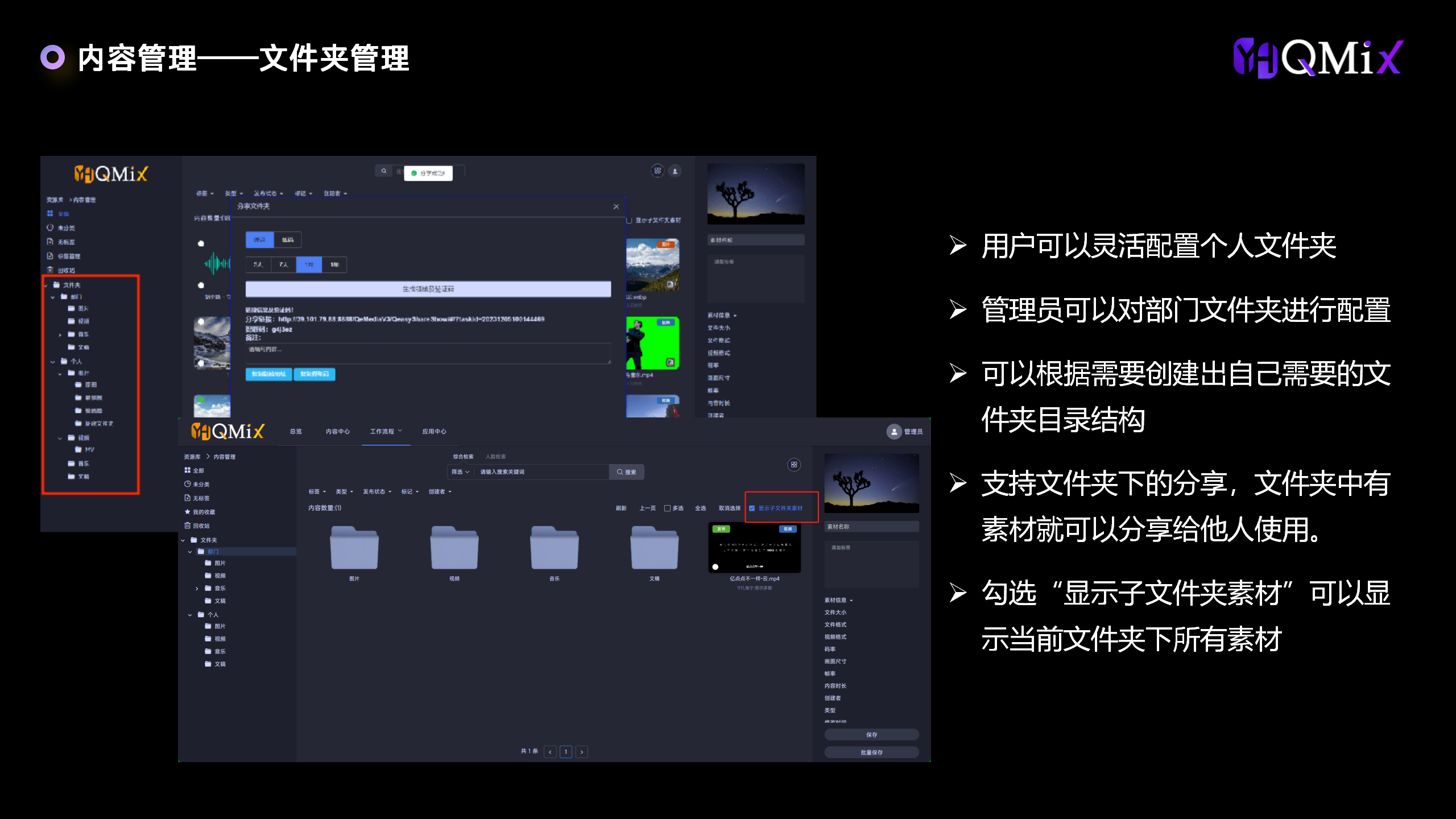1456x819 pixels.
Task: Toggle the selection circle on 亿点点不一样-云.mp4 thumbnail
Action: (x=715, y=566)
